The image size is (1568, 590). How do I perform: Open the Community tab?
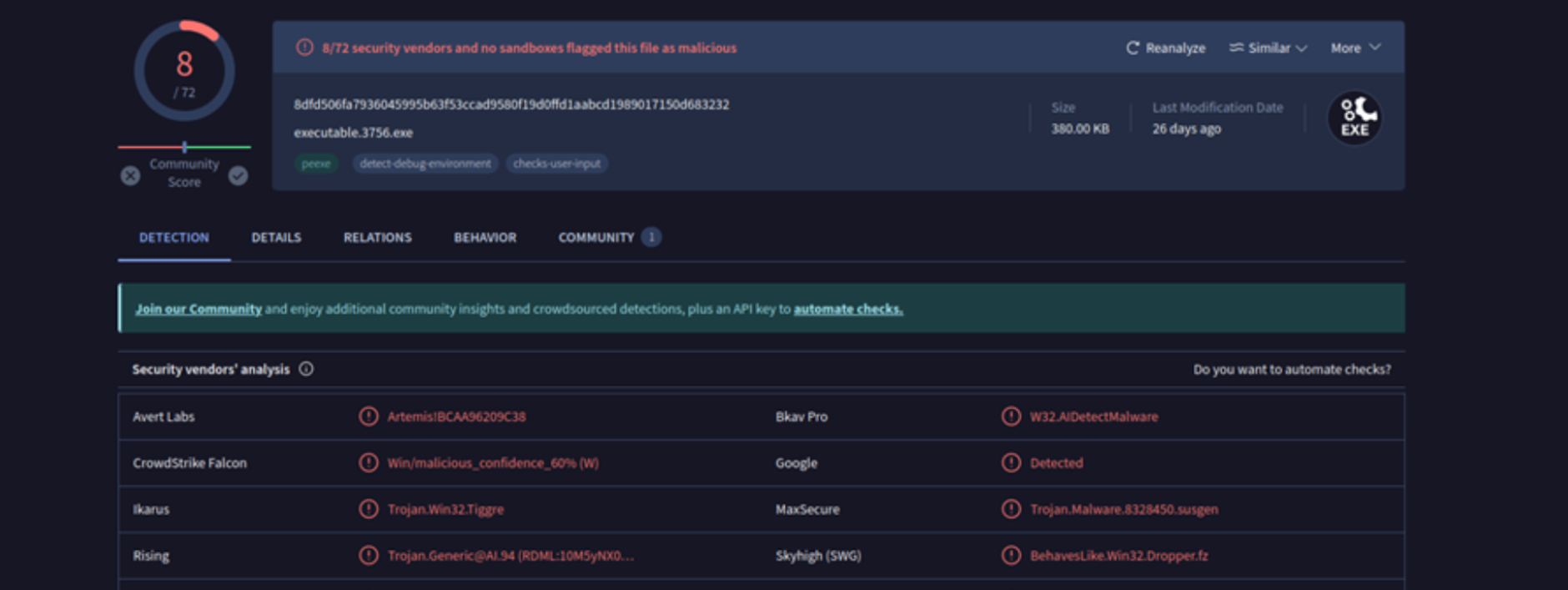[x=596, y=238]
